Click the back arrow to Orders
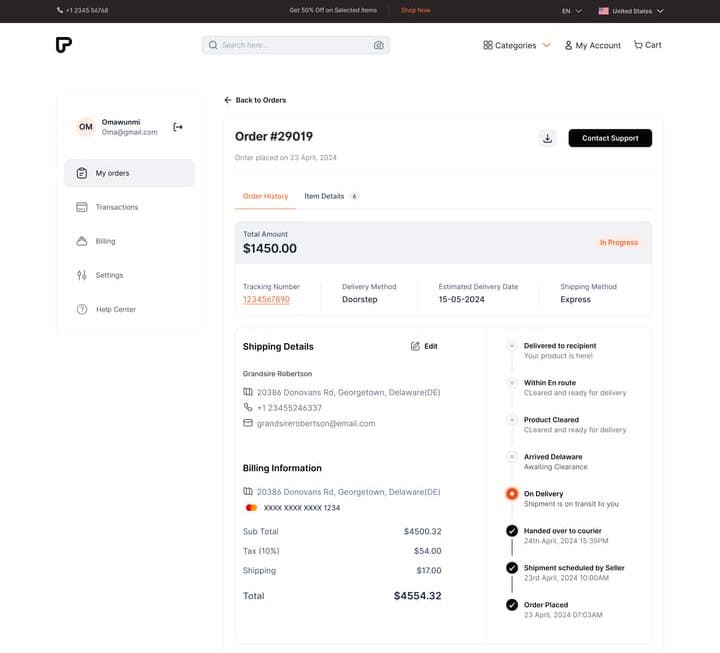The height and width of the screenshot is (653, 720). point(228,100)
